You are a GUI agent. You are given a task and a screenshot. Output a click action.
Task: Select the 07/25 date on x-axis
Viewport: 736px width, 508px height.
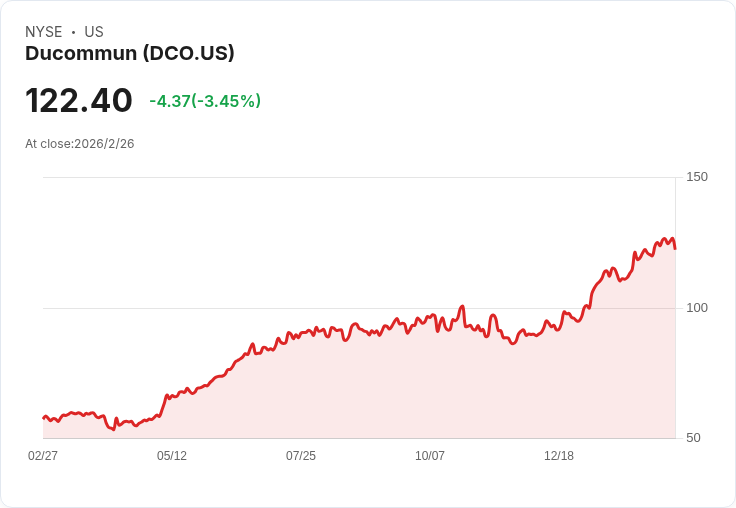click(301, 456)
